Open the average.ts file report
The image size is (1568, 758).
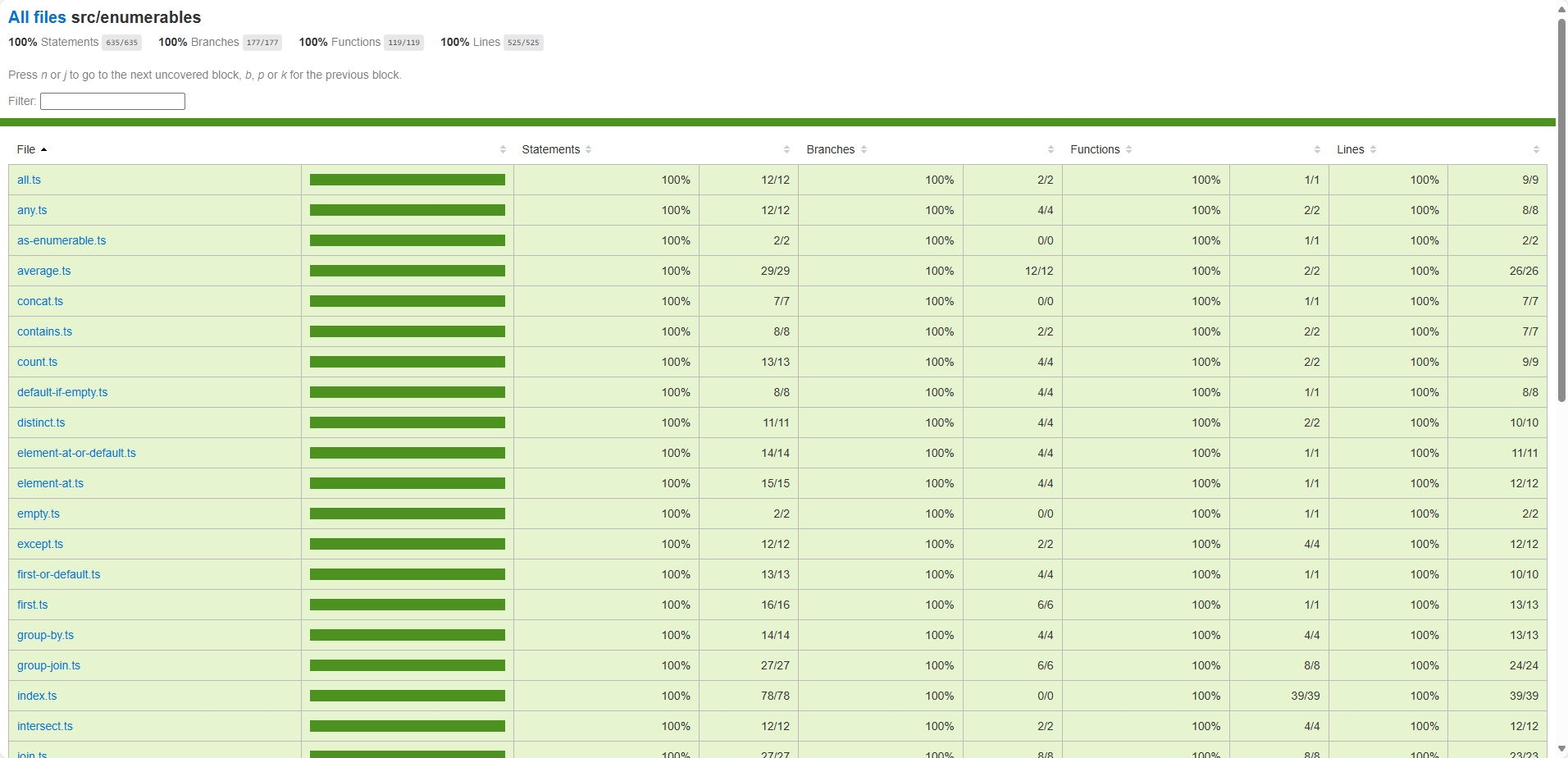pyautogui.click(x=43, y=270)
